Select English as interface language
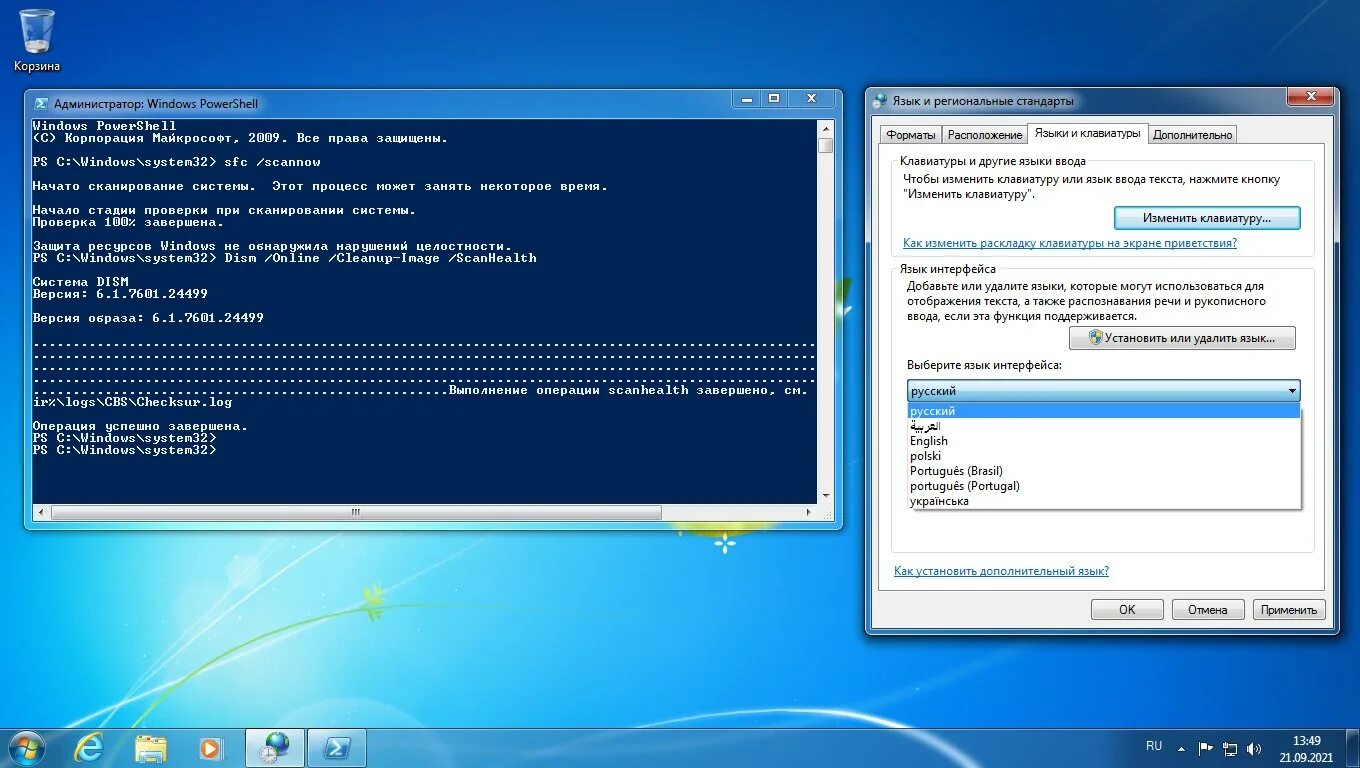Image resolution: width=1360 pixels, height=768 pixels. [1104, 441]
